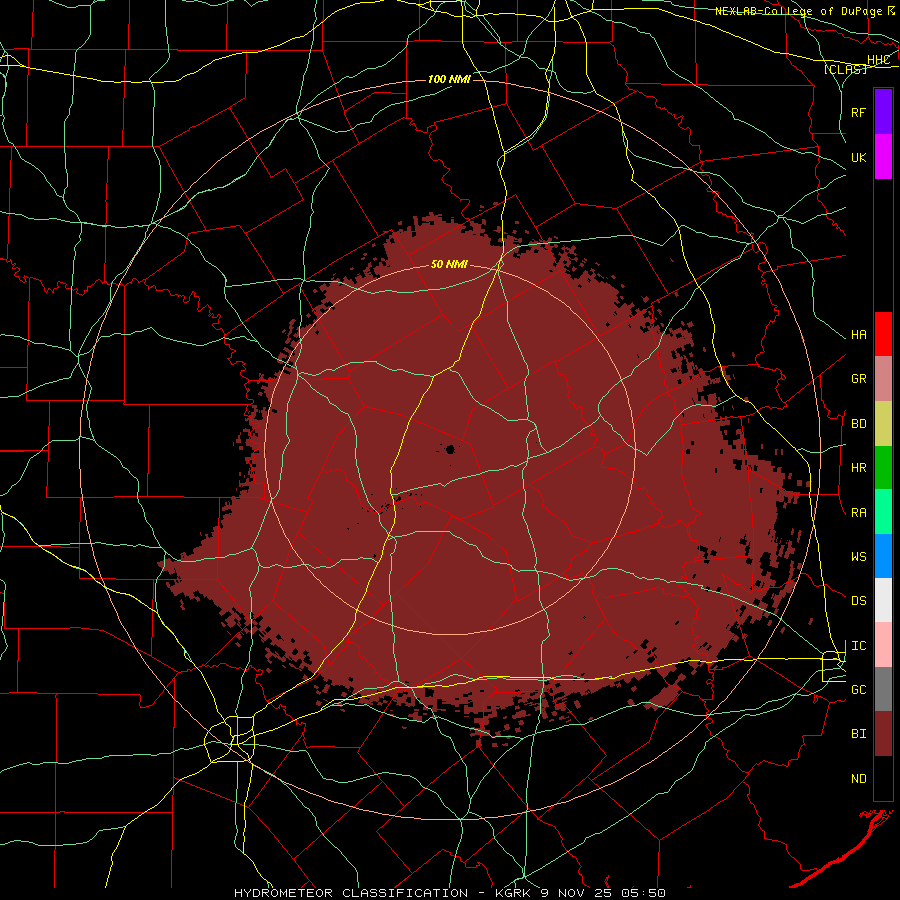Viewport: 900px width, 900px height.
Task: Click the UK legend label
Action: point(858,157)
